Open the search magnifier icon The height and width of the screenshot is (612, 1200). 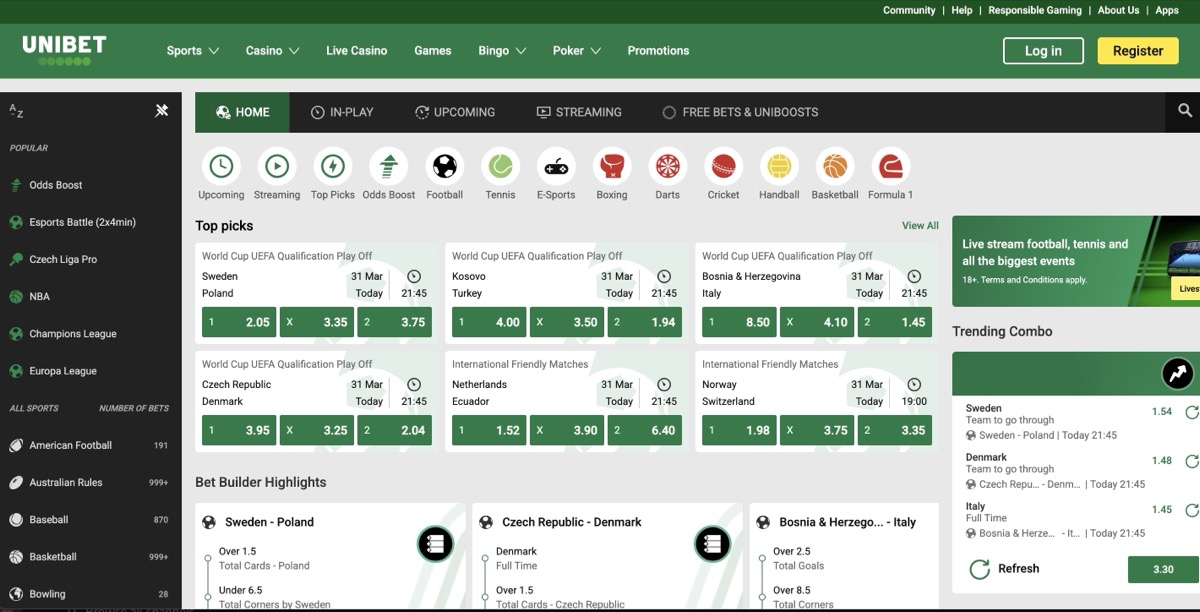click(x=1184, y=112)
